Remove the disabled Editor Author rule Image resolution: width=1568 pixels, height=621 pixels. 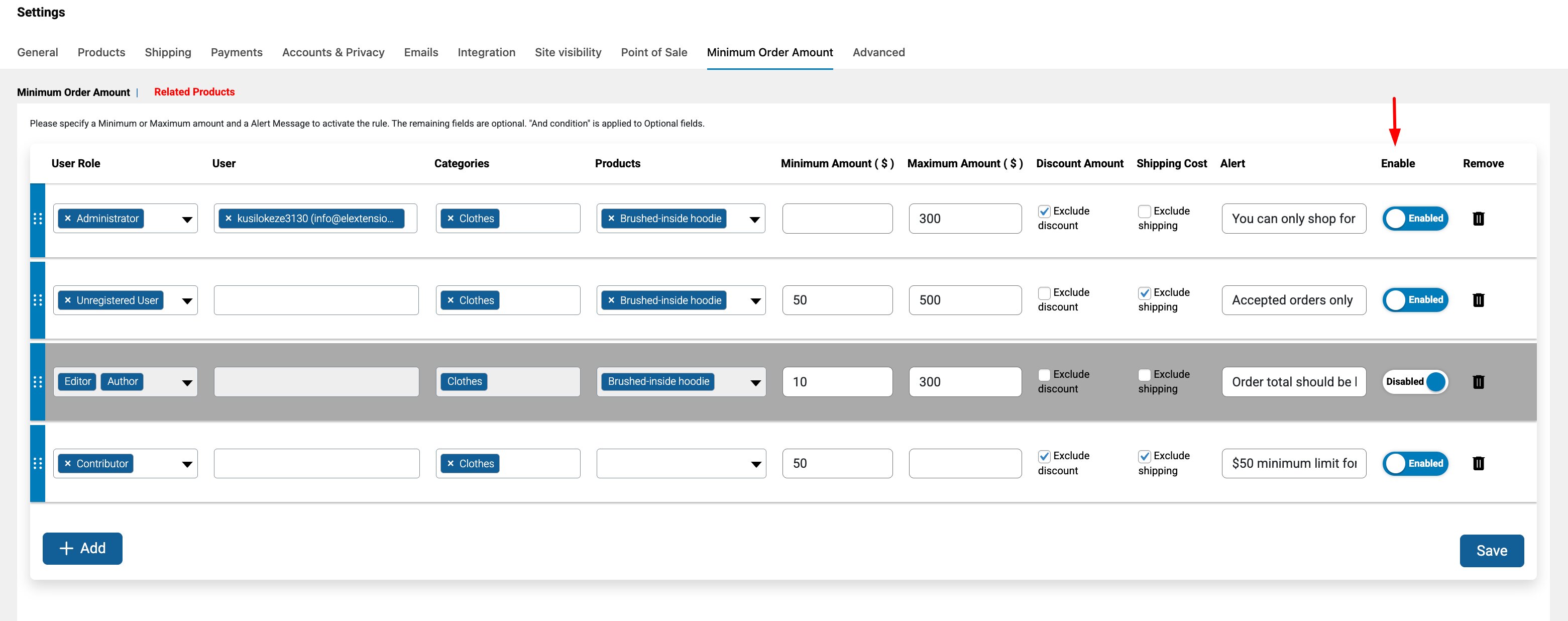(1478, 382)
